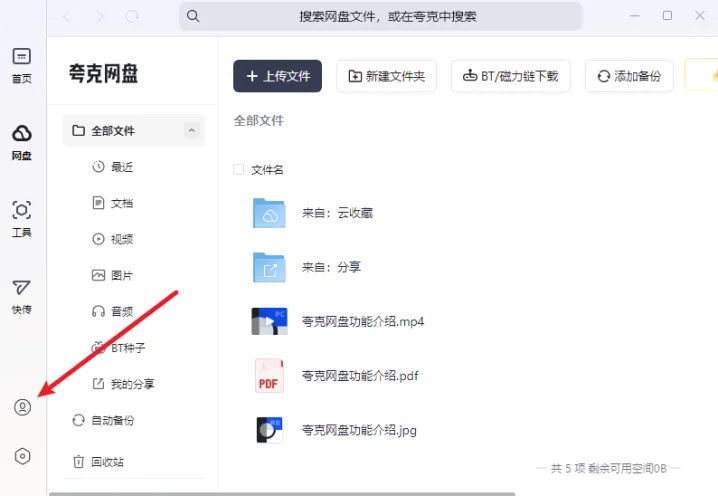718x496 pixels.
Task: Open the 文档 documents category
Action: (113, 203)
